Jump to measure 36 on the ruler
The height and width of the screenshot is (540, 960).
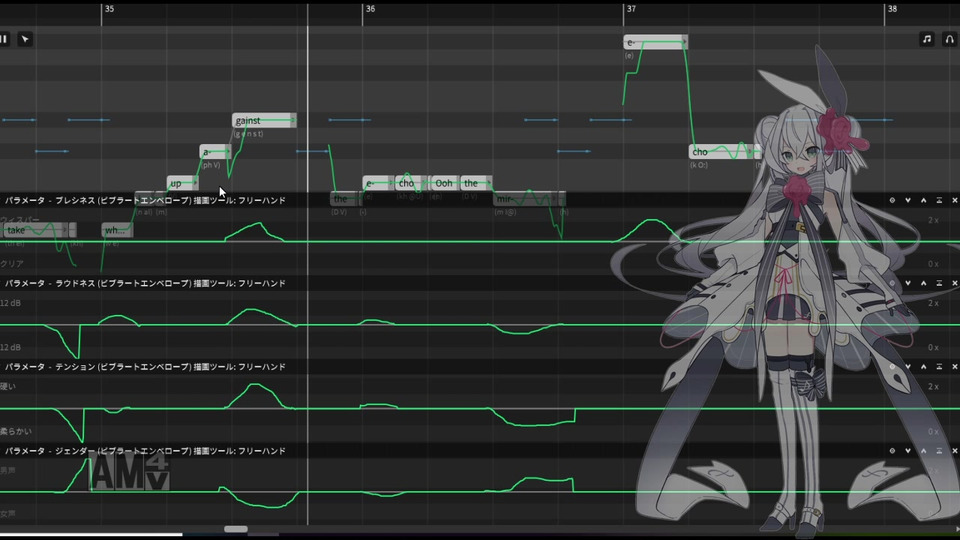click(x=370, y=9)
